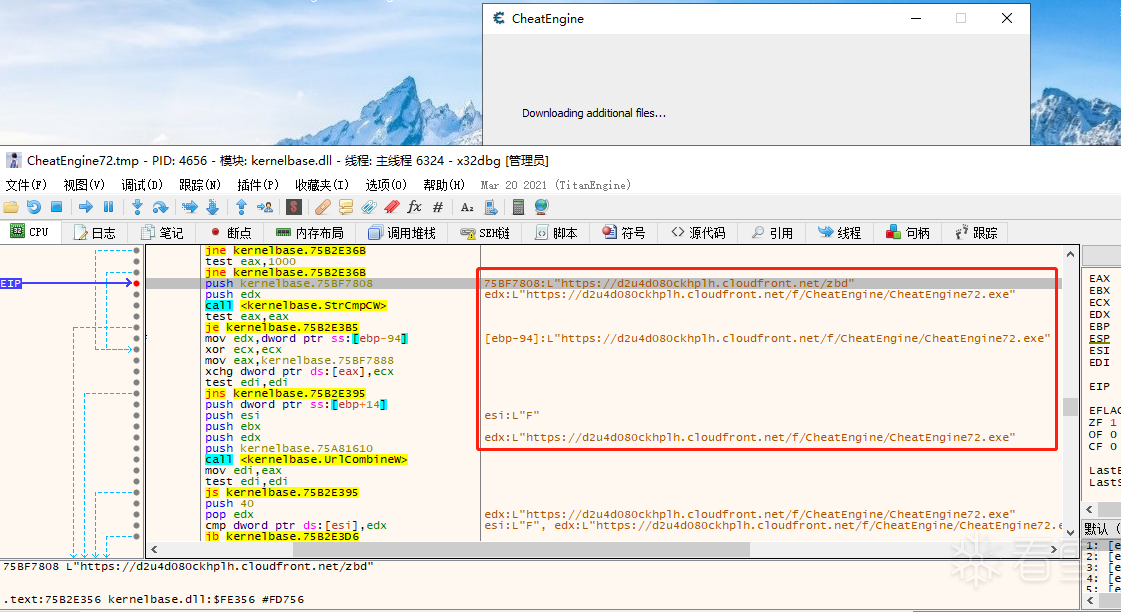Click disassembly horizontal scrollbar right arrow
This screenshot has height=612, width=1121.
click(x=1053, y=549)
